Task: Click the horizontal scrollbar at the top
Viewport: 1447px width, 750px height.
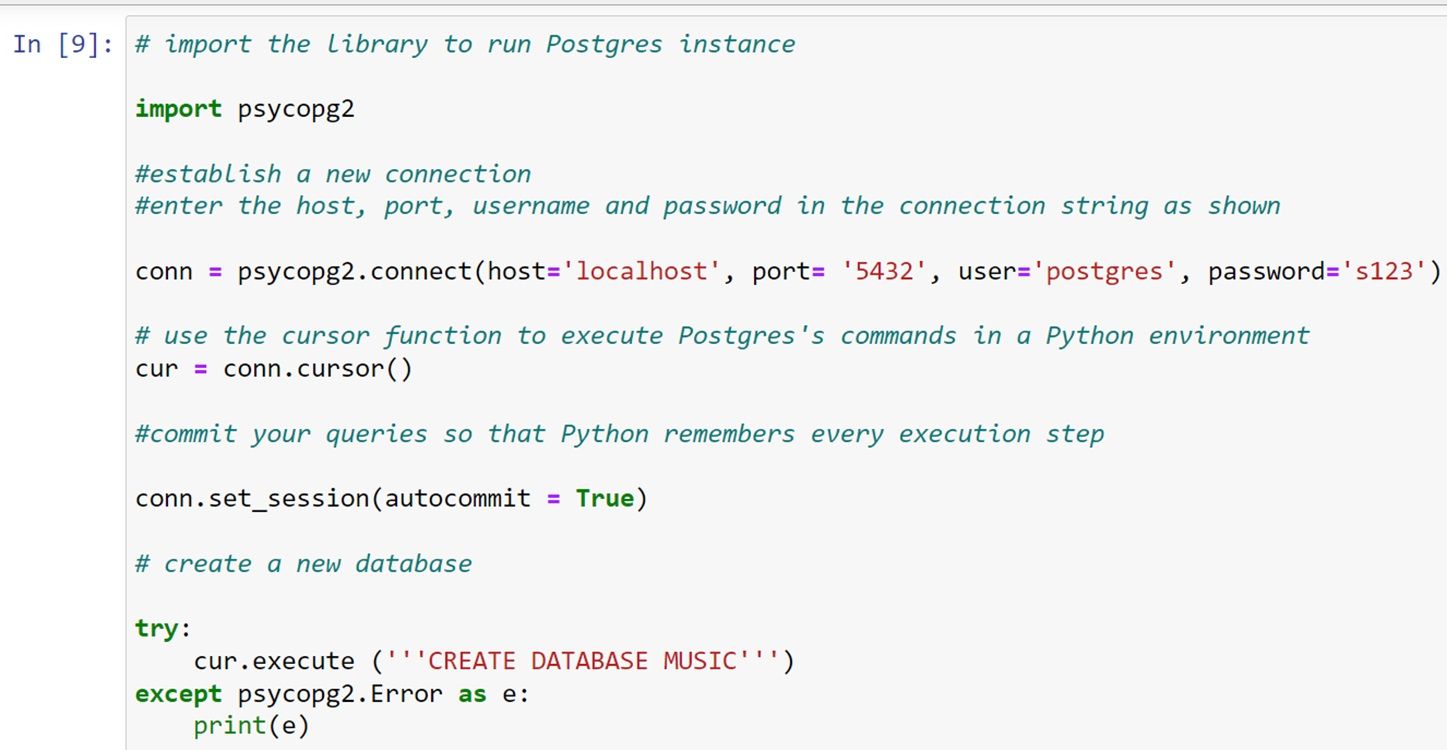Action: pos(700,4)
